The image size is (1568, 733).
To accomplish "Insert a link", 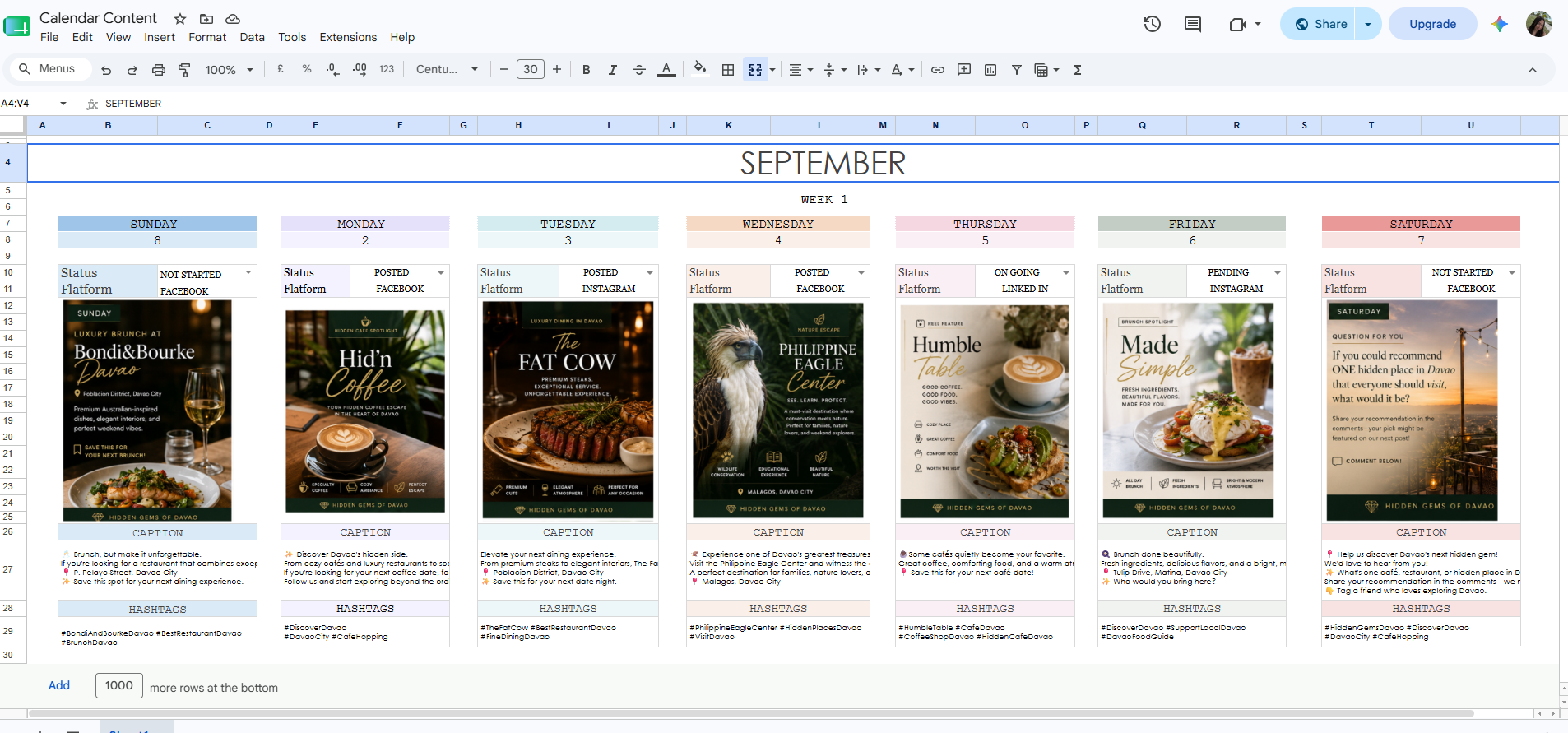I will point(938,70).
